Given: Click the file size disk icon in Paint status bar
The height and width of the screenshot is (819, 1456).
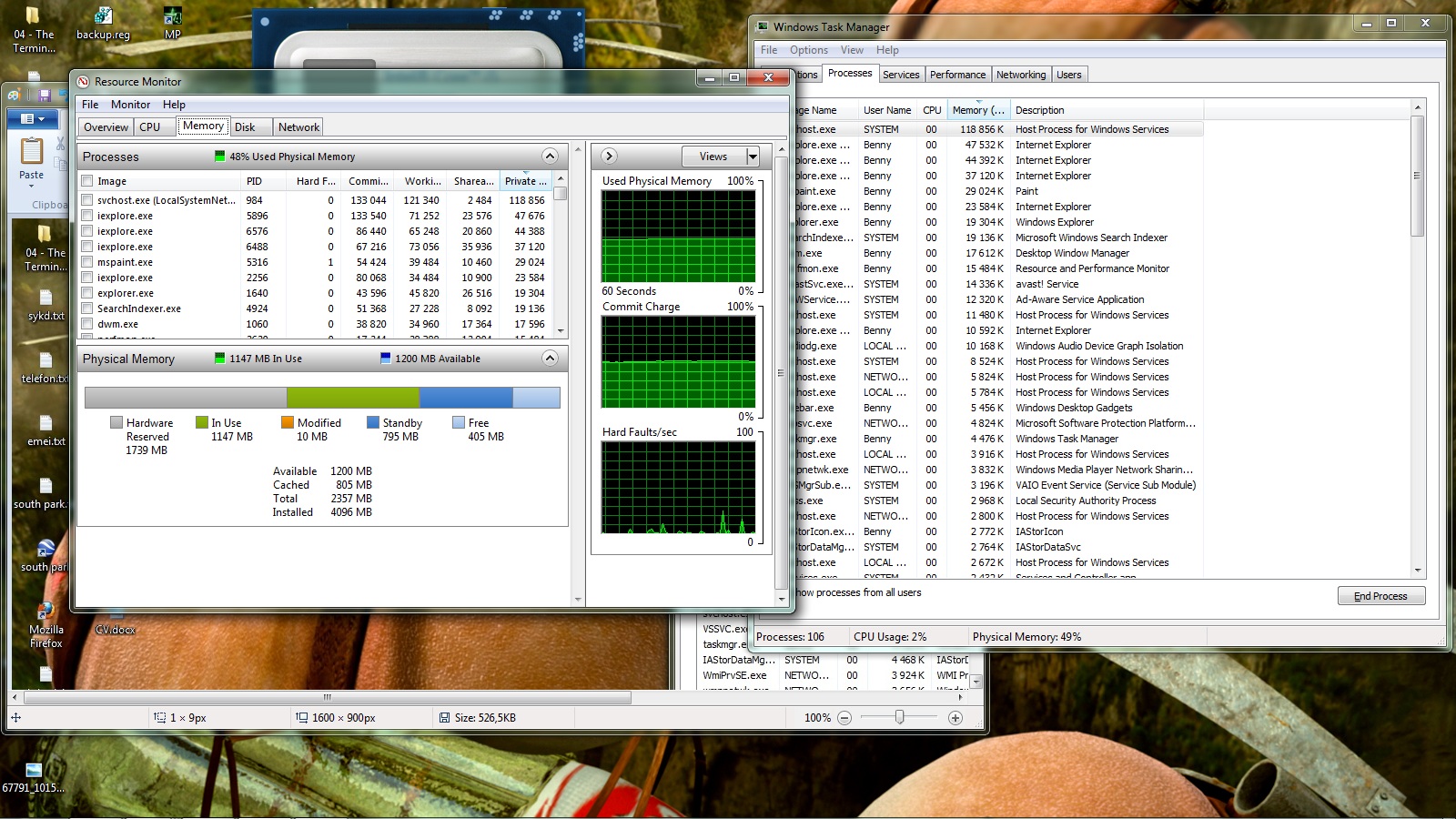Looking at the screenshot, I should 444,718.
